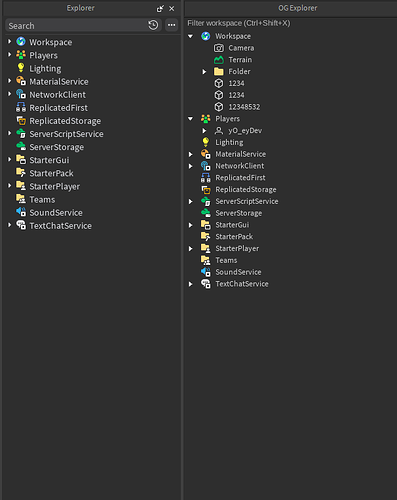The image size is (397, 500).
Task: Close the Explorer panel
Action: (x=172, y=9)
